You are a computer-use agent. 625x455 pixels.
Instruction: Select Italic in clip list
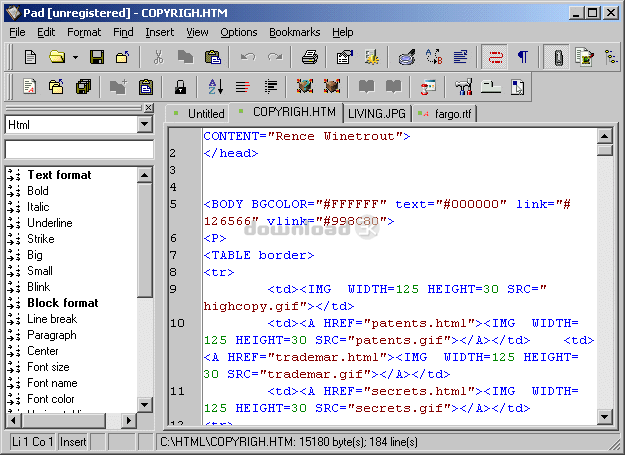38,207
